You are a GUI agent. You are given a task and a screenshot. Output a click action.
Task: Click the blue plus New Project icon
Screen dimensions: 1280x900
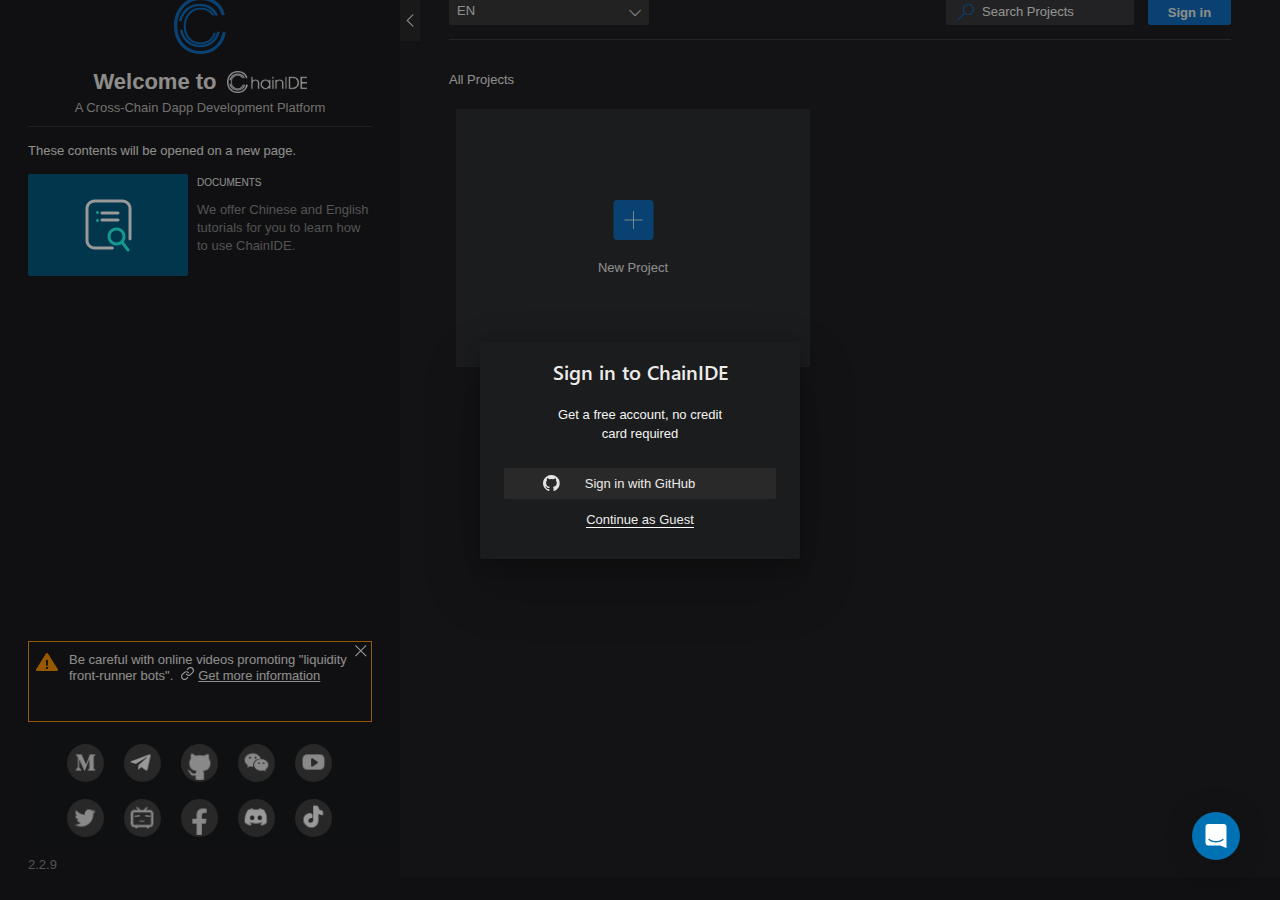point(633,220)
